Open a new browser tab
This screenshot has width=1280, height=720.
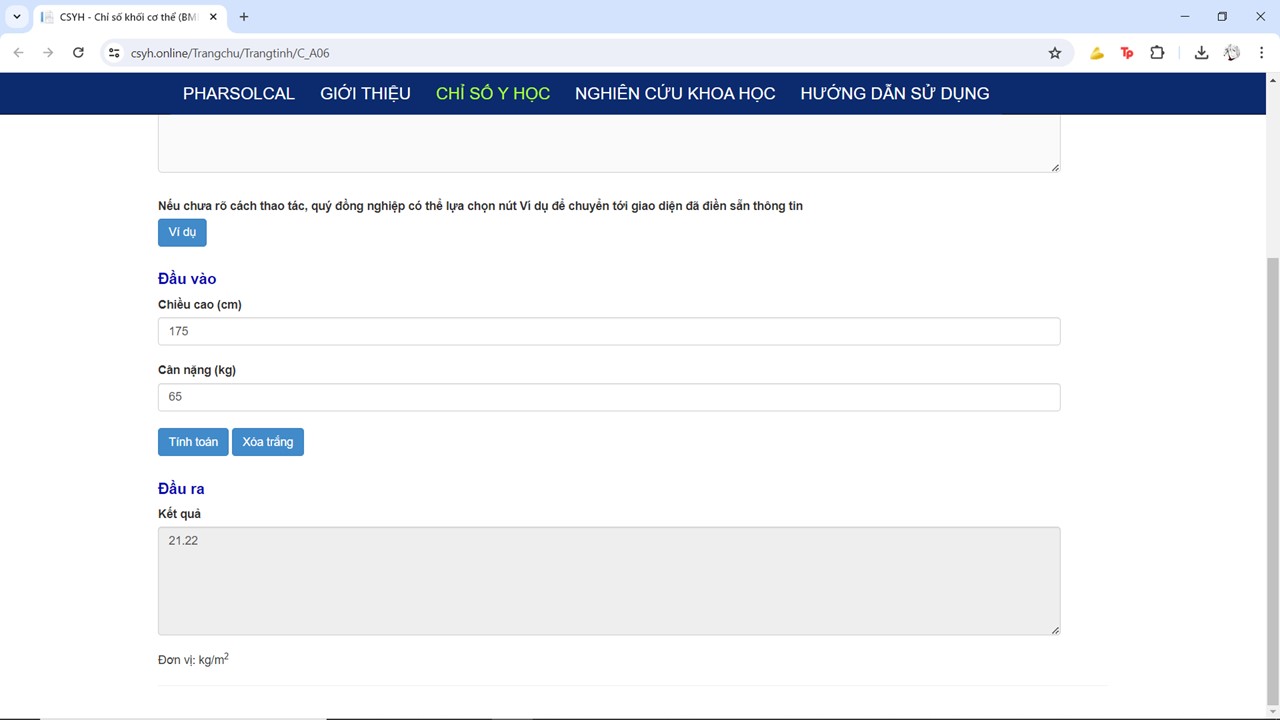[x=244, y=17]
